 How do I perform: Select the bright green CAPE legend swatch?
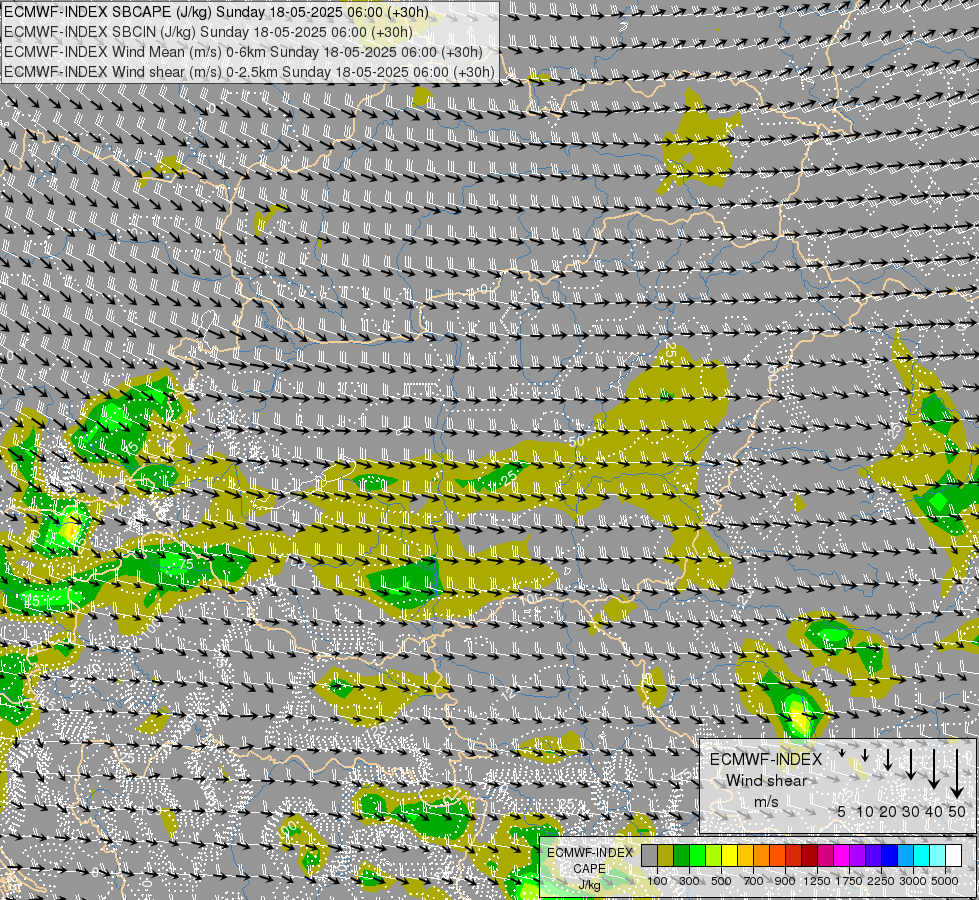pos(697,856)
